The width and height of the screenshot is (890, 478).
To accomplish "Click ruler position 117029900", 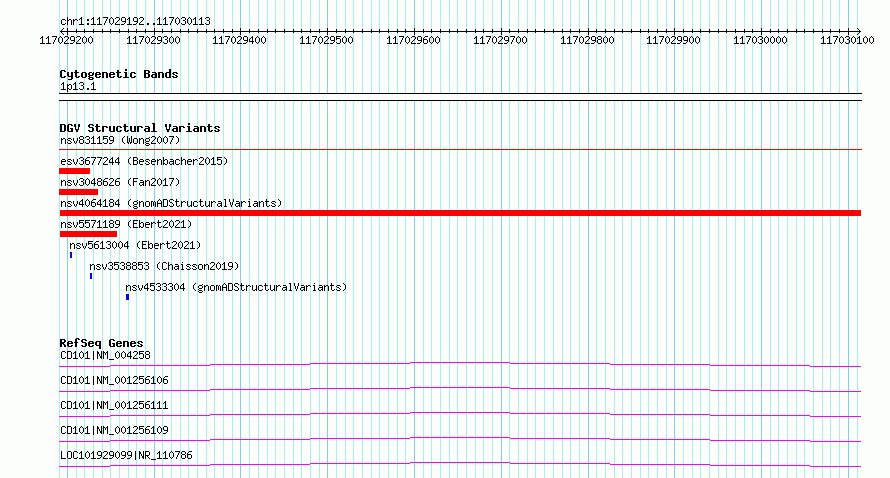I will [x=673, y=40].
